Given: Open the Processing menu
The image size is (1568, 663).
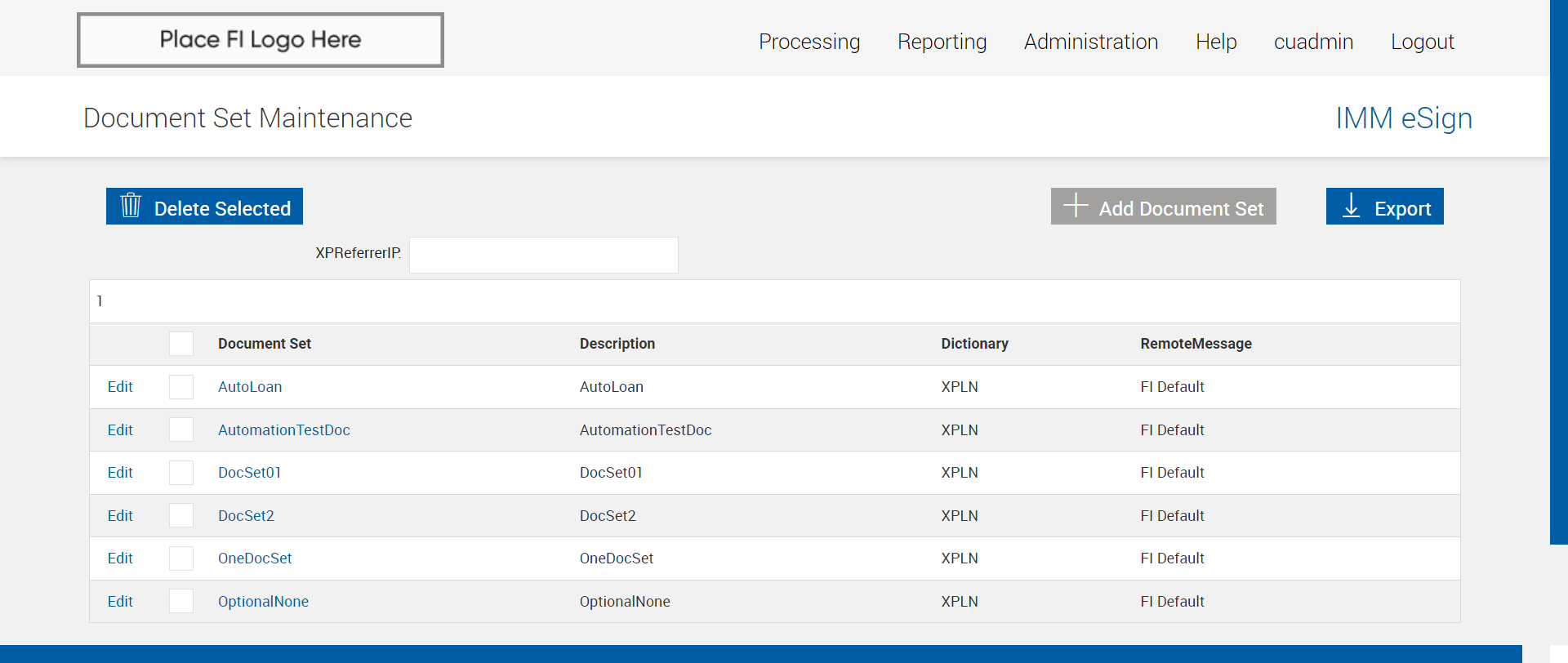Looking at the screenshot, I should coord(809,42).
